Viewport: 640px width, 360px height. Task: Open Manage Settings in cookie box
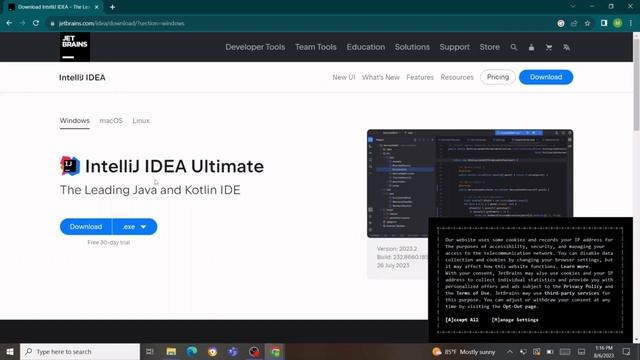(515, 320)
